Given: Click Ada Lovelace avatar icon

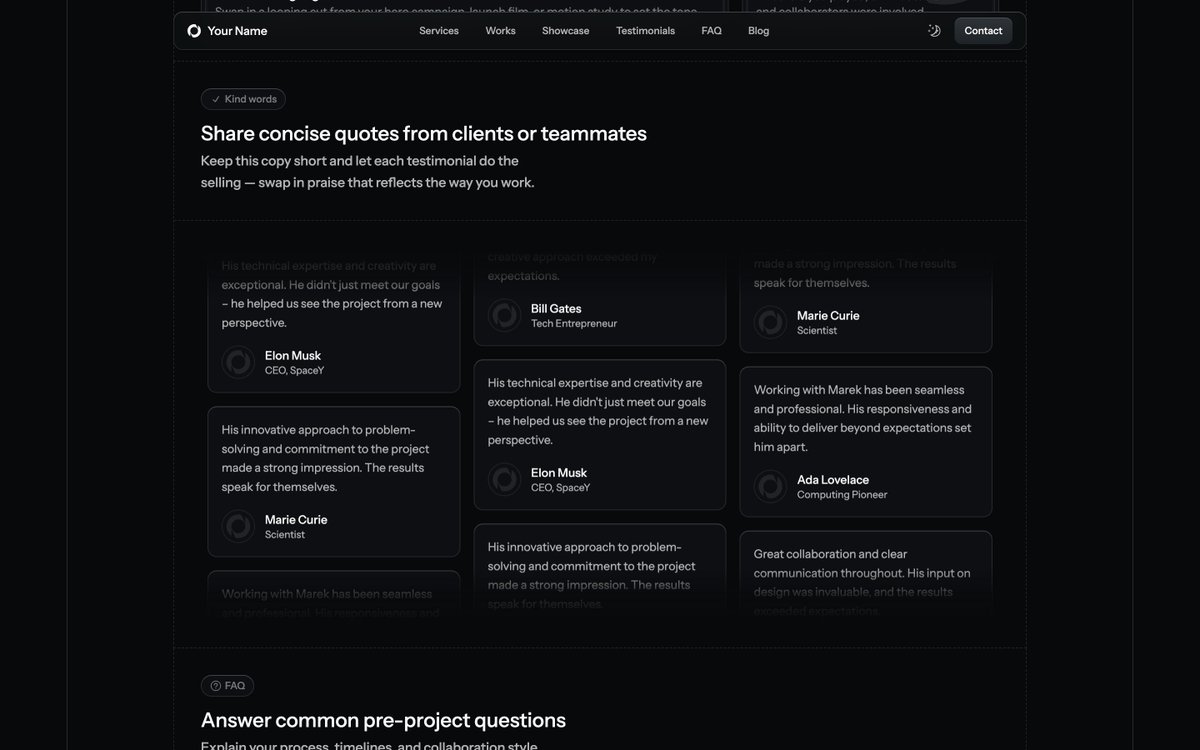Looking at the screenshot, I should [771, 487].
